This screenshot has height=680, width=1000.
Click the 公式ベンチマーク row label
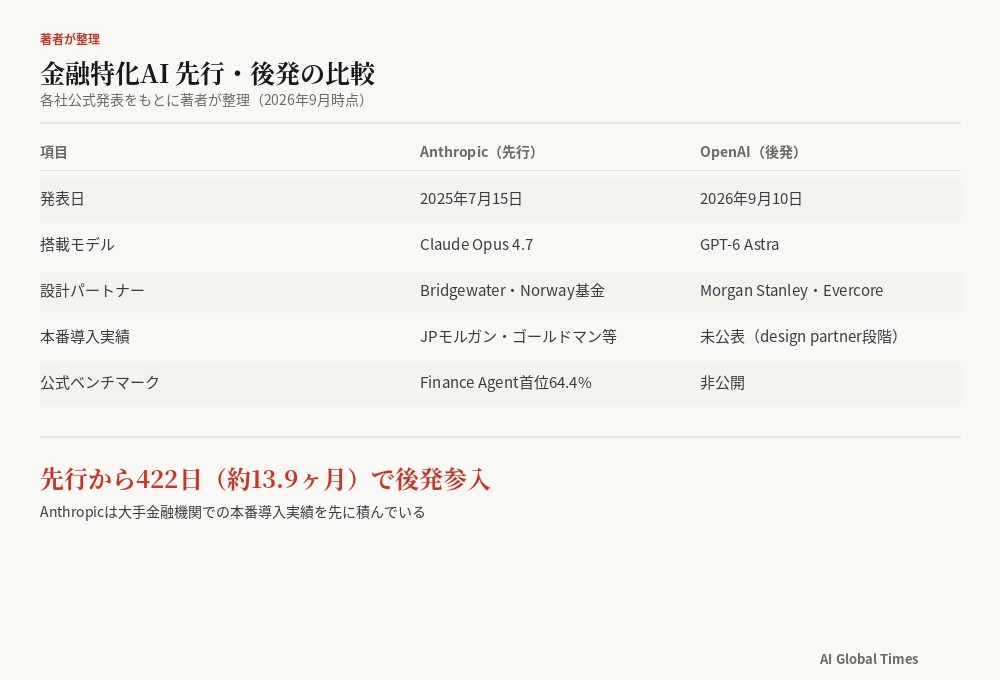pyautogui.click(x=99, y=382)
